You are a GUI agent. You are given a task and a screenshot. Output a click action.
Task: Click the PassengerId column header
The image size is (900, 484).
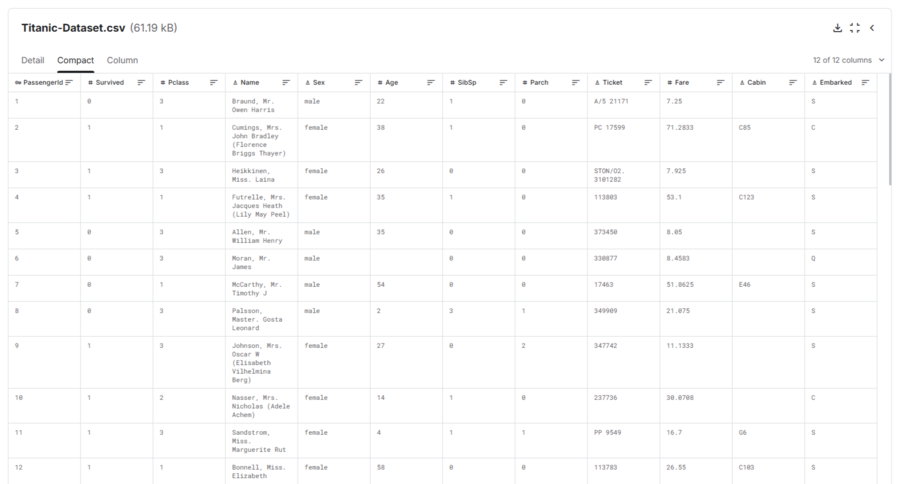point(43,83)
